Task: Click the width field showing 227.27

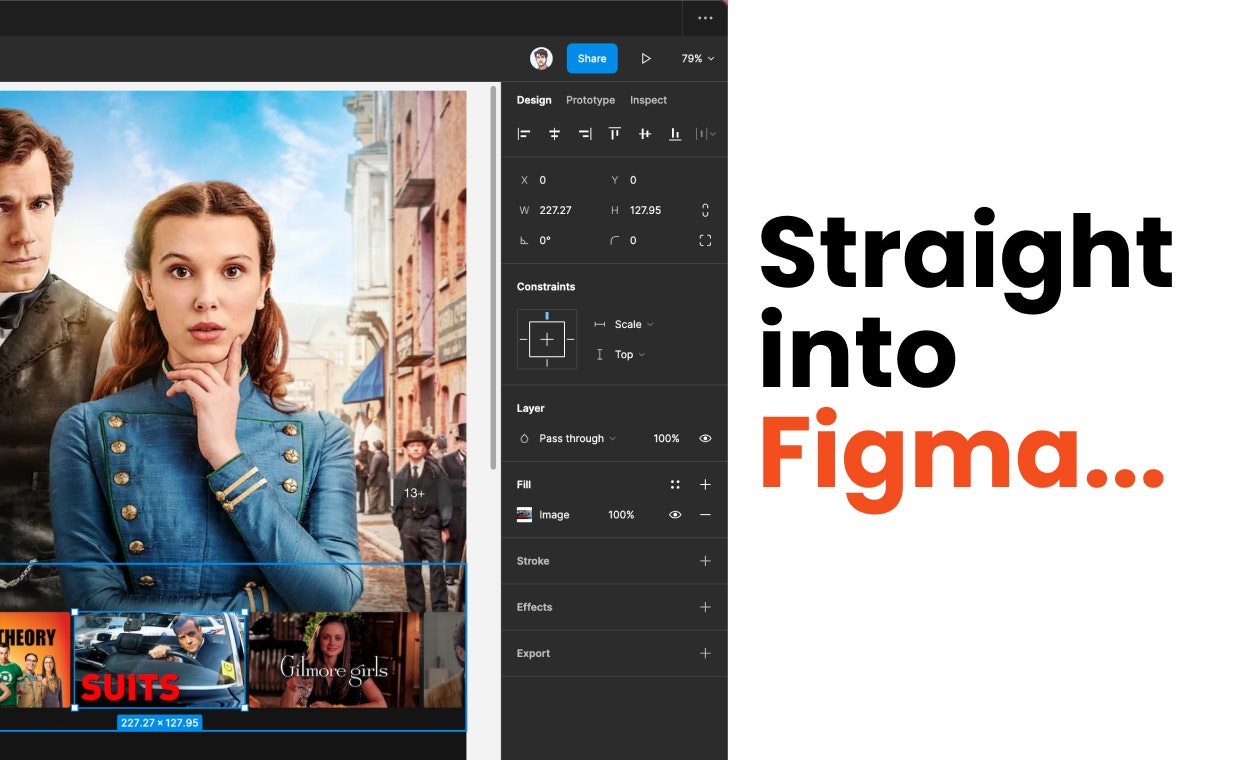Action: (x=555, y=210)
